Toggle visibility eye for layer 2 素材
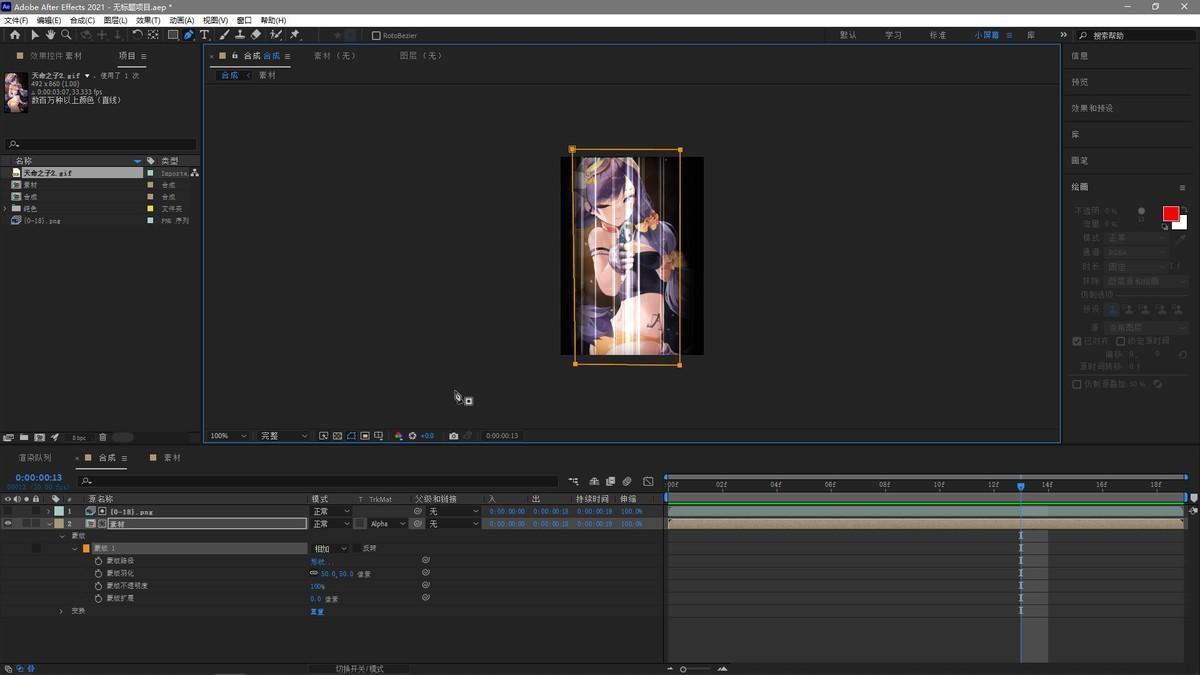Image resolution: width=1200 pixels, height=675 pixels. [8, 523]
